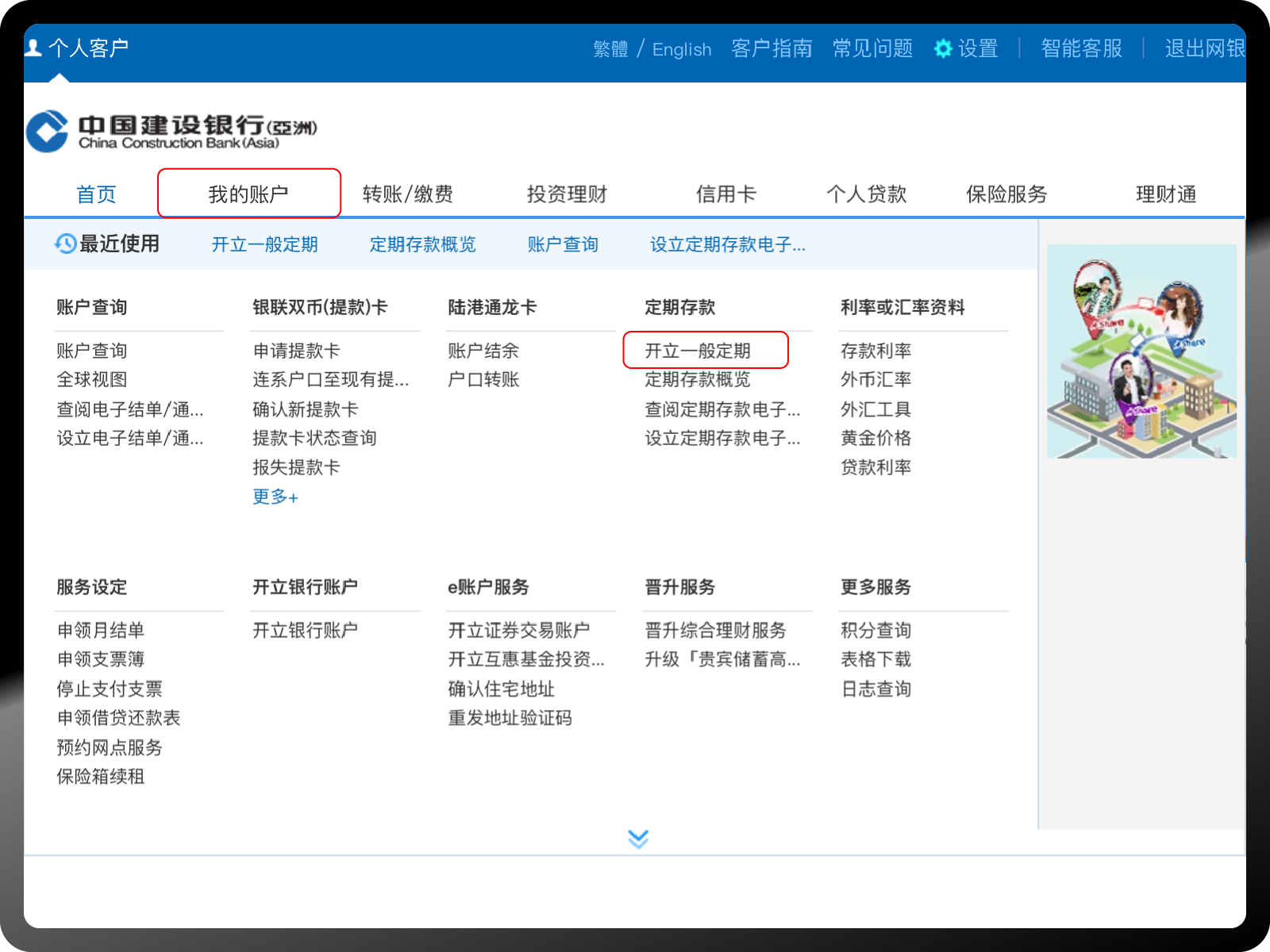This screenshot has width=1270, height=952.
Task: Open the 投资理财 menu
Action: pos(567,194)
